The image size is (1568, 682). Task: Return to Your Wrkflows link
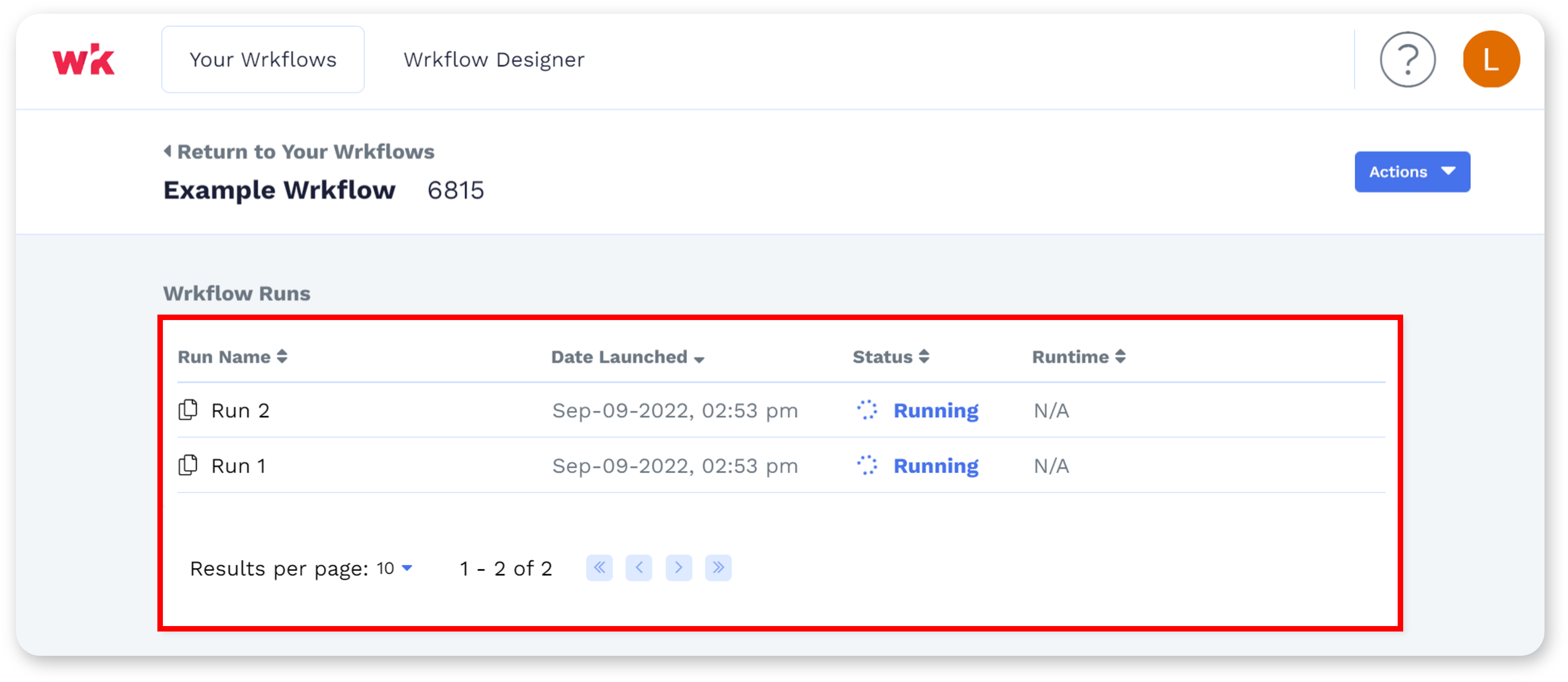(299, 151)
